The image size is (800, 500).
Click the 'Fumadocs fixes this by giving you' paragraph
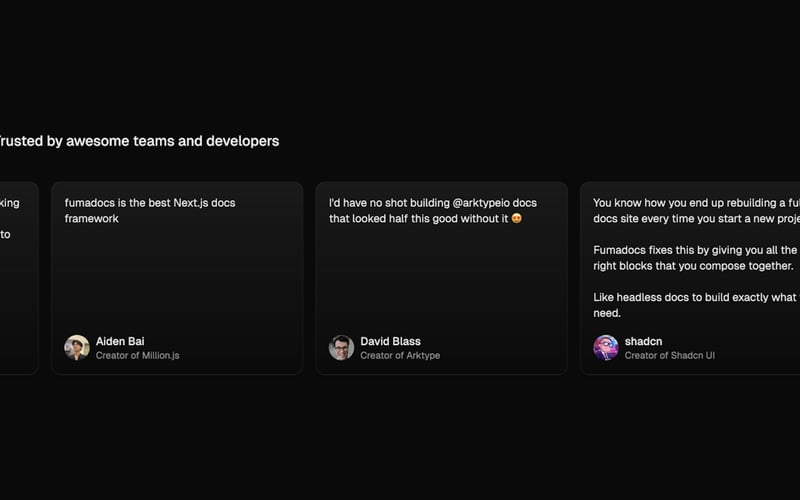695,258
